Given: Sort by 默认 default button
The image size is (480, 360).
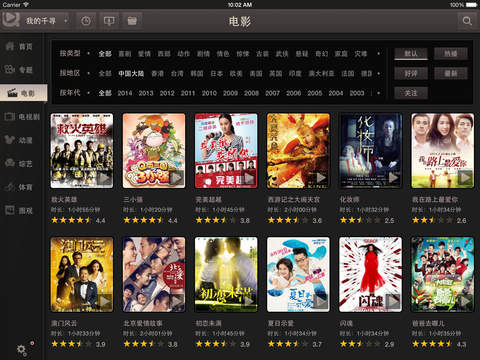Looking at the screenshot, I should click(411, 53).
